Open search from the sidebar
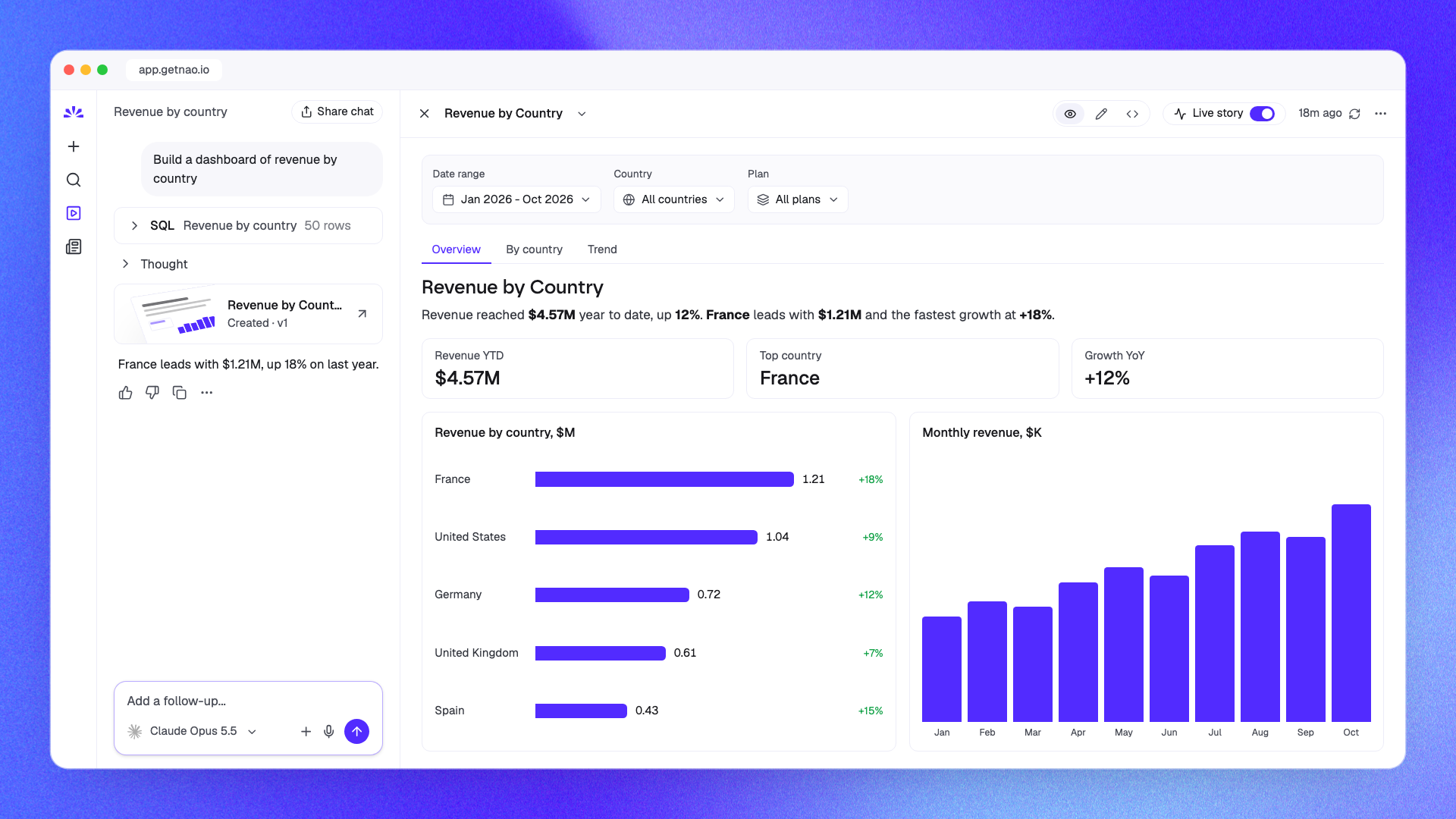Viewport: 1456px width, 819px height. (x=74, y=180)
